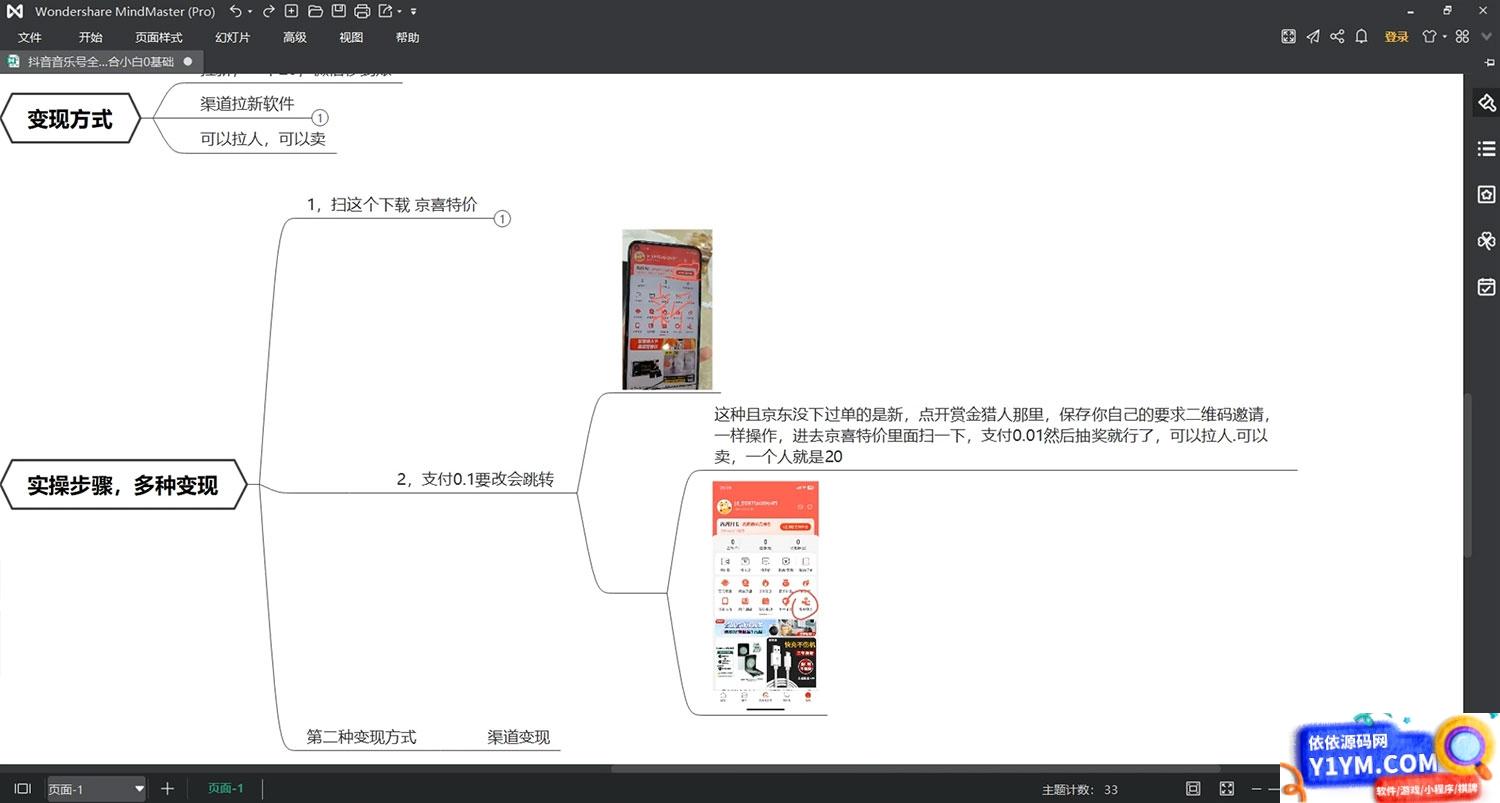
Task: Open the 页面样式 ribbon tab
Action: tap(159, 37)
